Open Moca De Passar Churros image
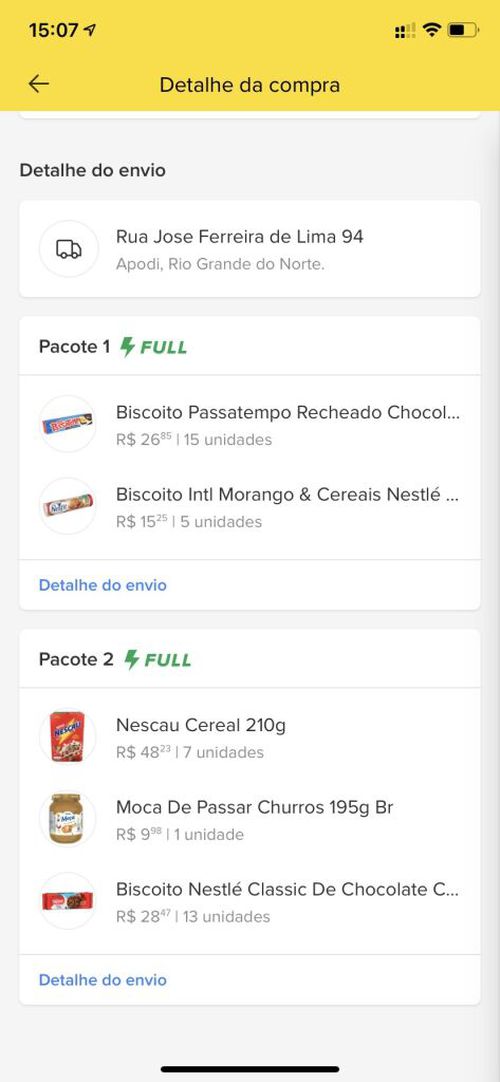Screen dimensions: 500x1082 click(68, 818)
